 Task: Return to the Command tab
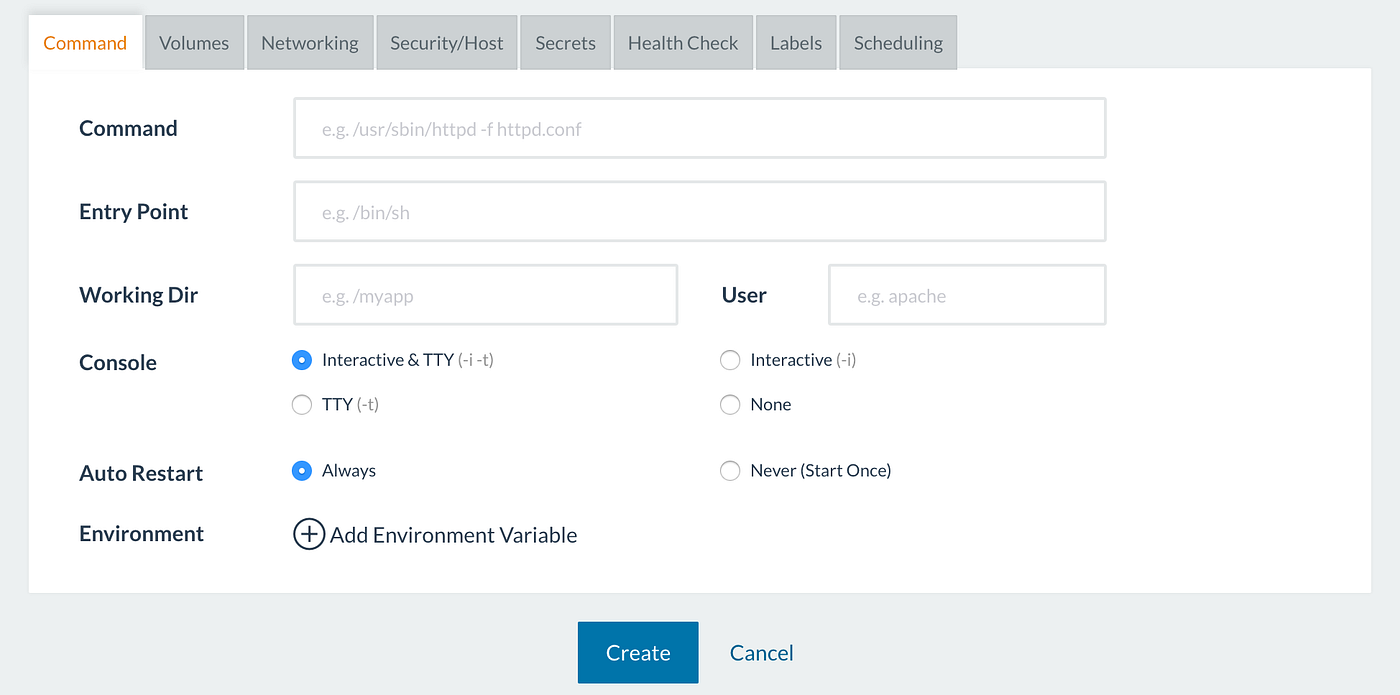point(85,42)
